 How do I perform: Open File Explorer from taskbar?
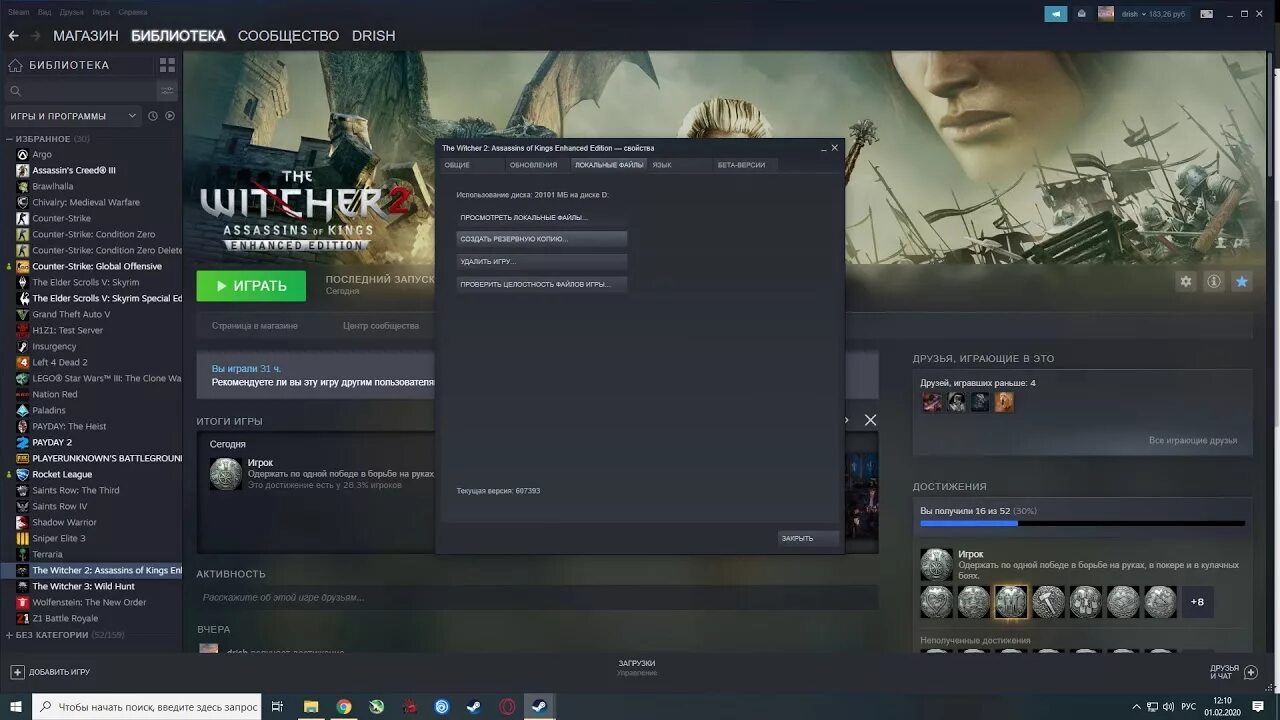[x=311, y=706]
